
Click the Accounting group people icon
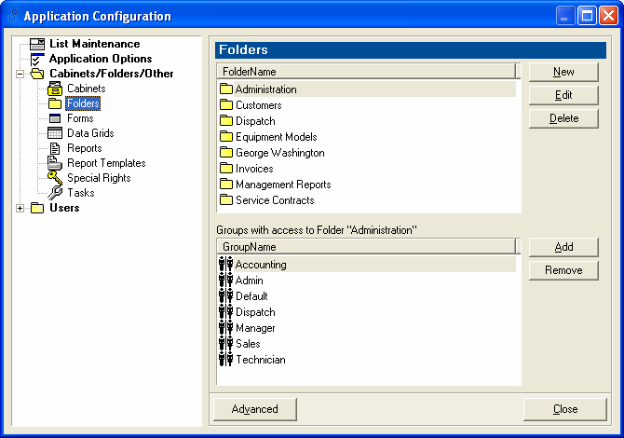pyautogui.click(x=226, y=264)
